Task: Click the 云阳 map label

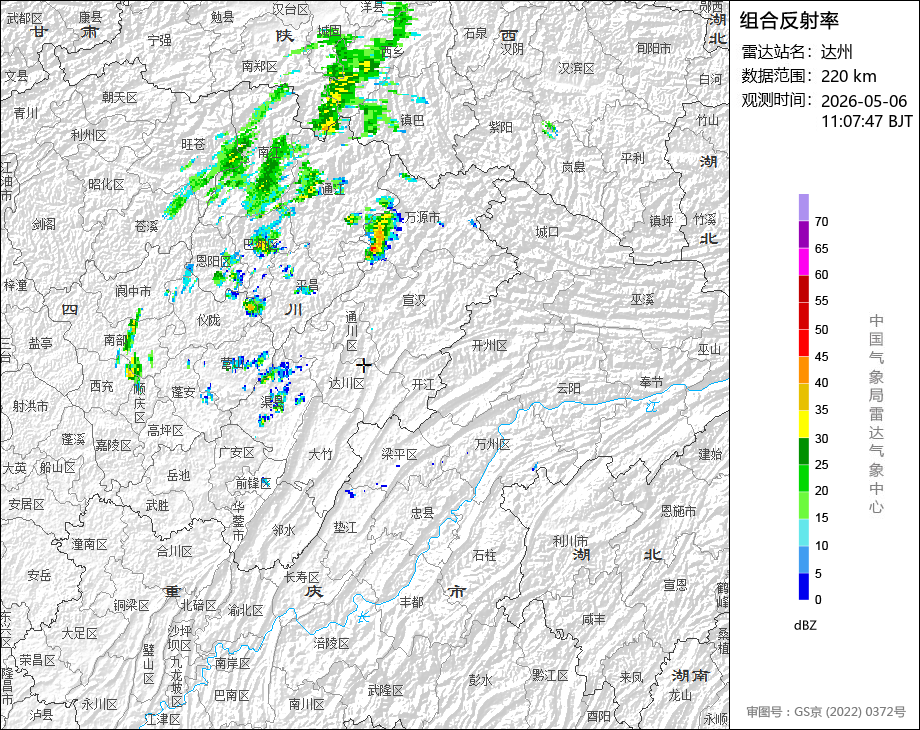Action: (568, 388)
